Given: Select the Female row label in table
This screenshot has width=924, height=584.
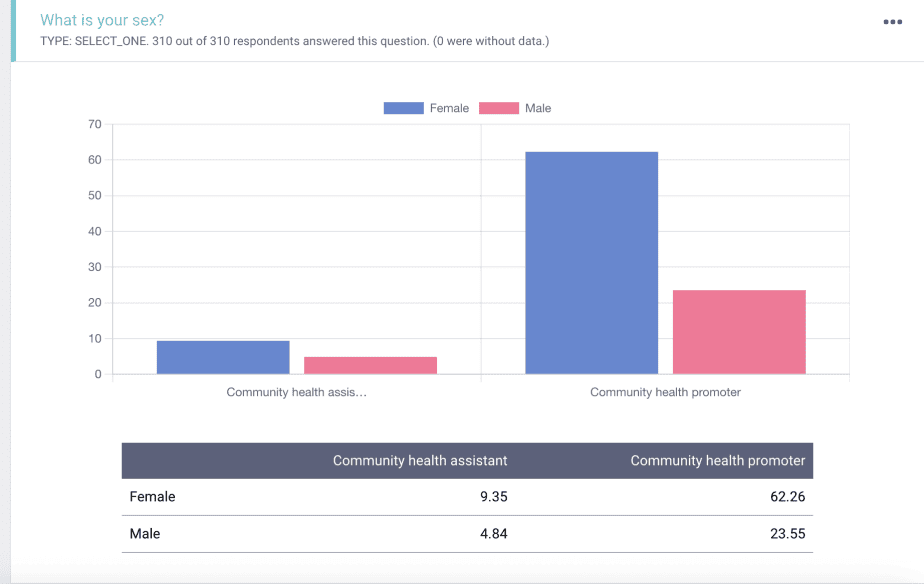Looking at the screenshot, I should click(152, 496).
